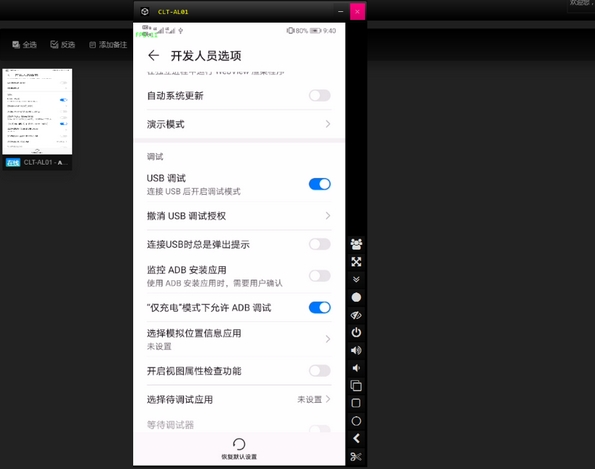Click the battery 80% status indicator
This screenshot has height=469, width=595.
[x=304, y=30]
